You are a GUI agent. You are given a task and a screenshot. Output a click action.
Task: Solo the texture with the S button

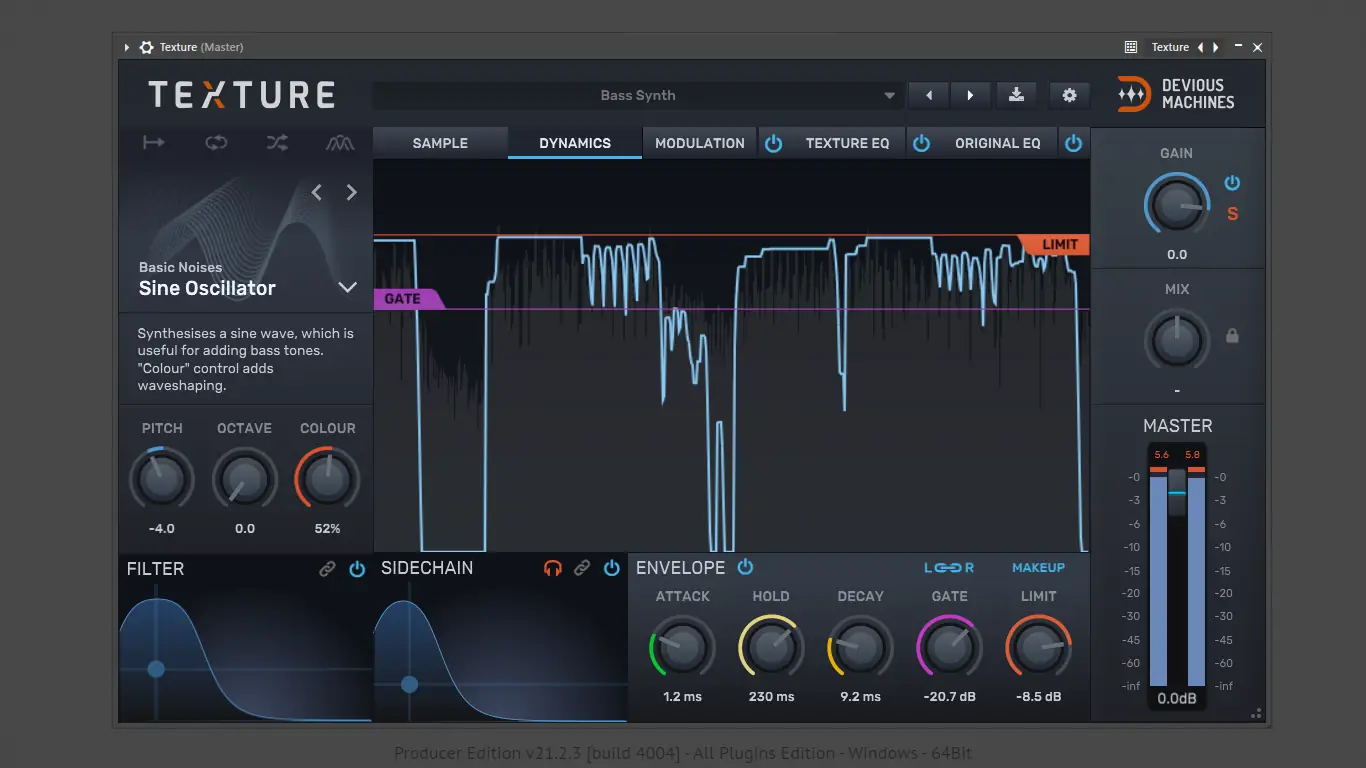point(1232,214)
